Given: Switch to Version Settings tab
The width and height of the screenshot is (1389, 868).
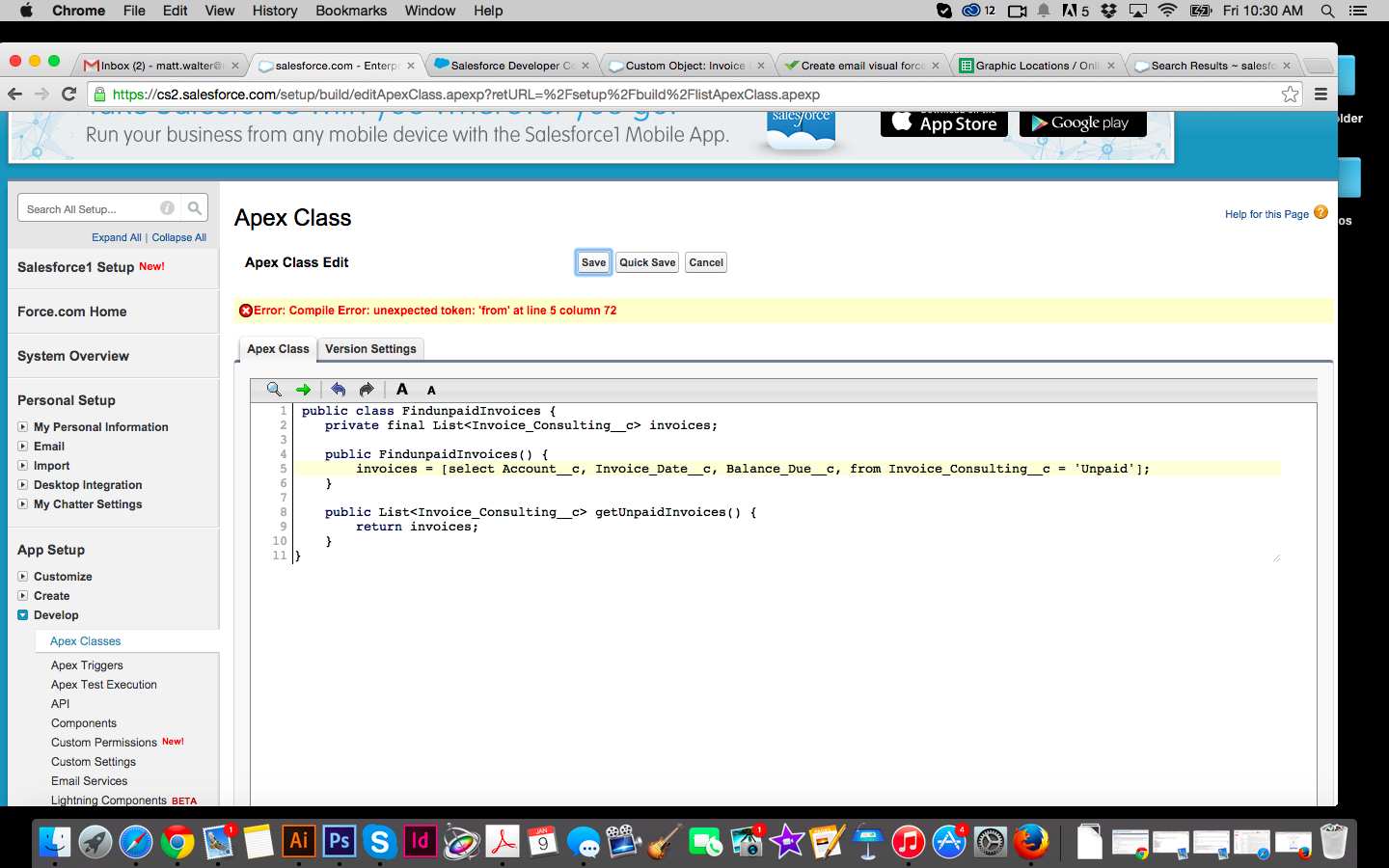Looking at the screenshot, I should (x=370, y=349).
